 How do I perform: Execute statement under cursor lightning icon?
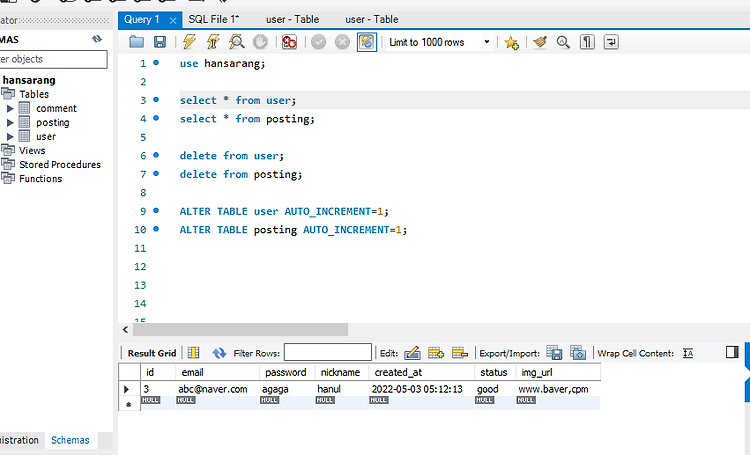[213, 42]
